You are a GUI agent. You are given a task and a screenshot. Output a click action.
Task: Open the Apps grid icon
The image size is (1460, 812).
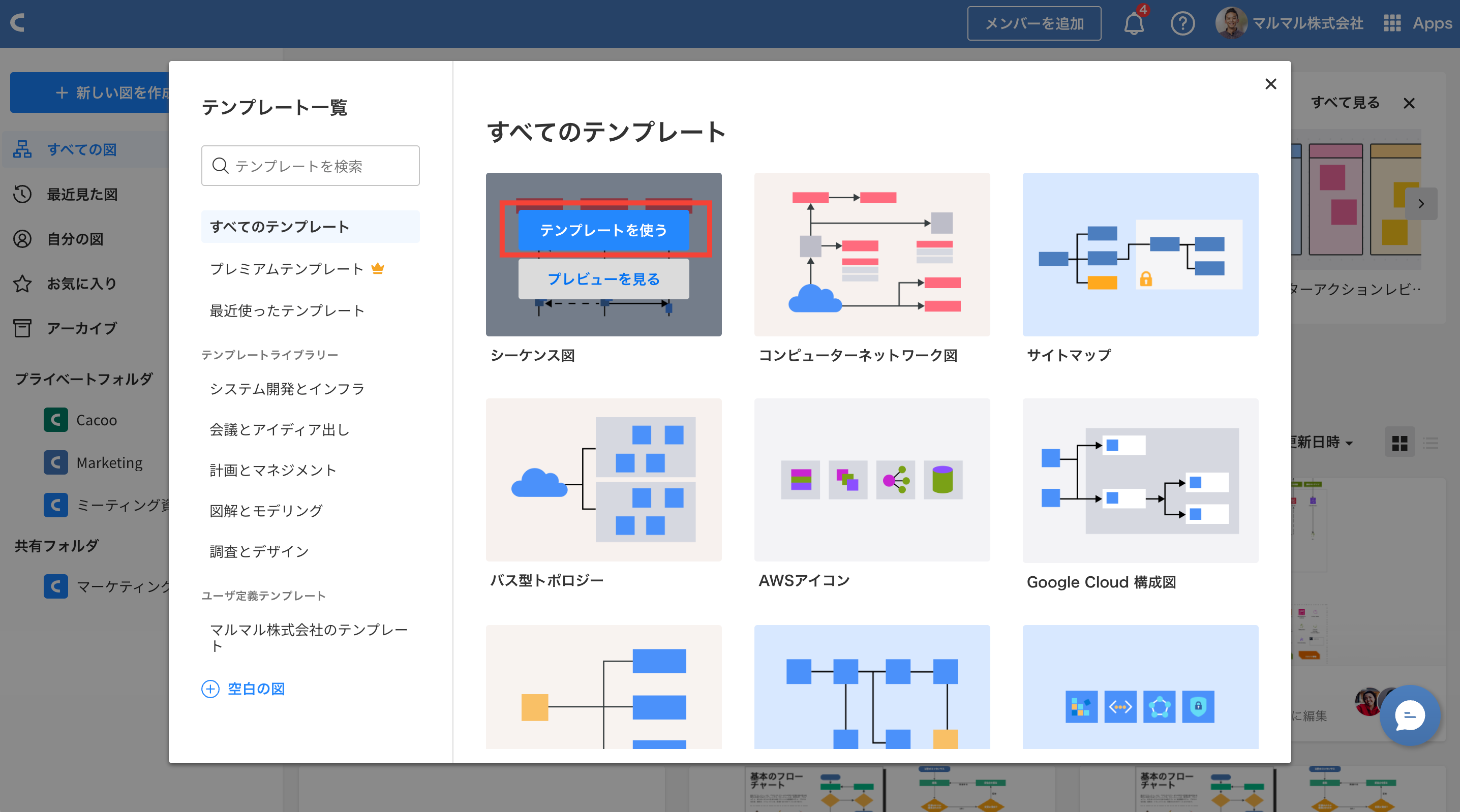[1392, 23]
